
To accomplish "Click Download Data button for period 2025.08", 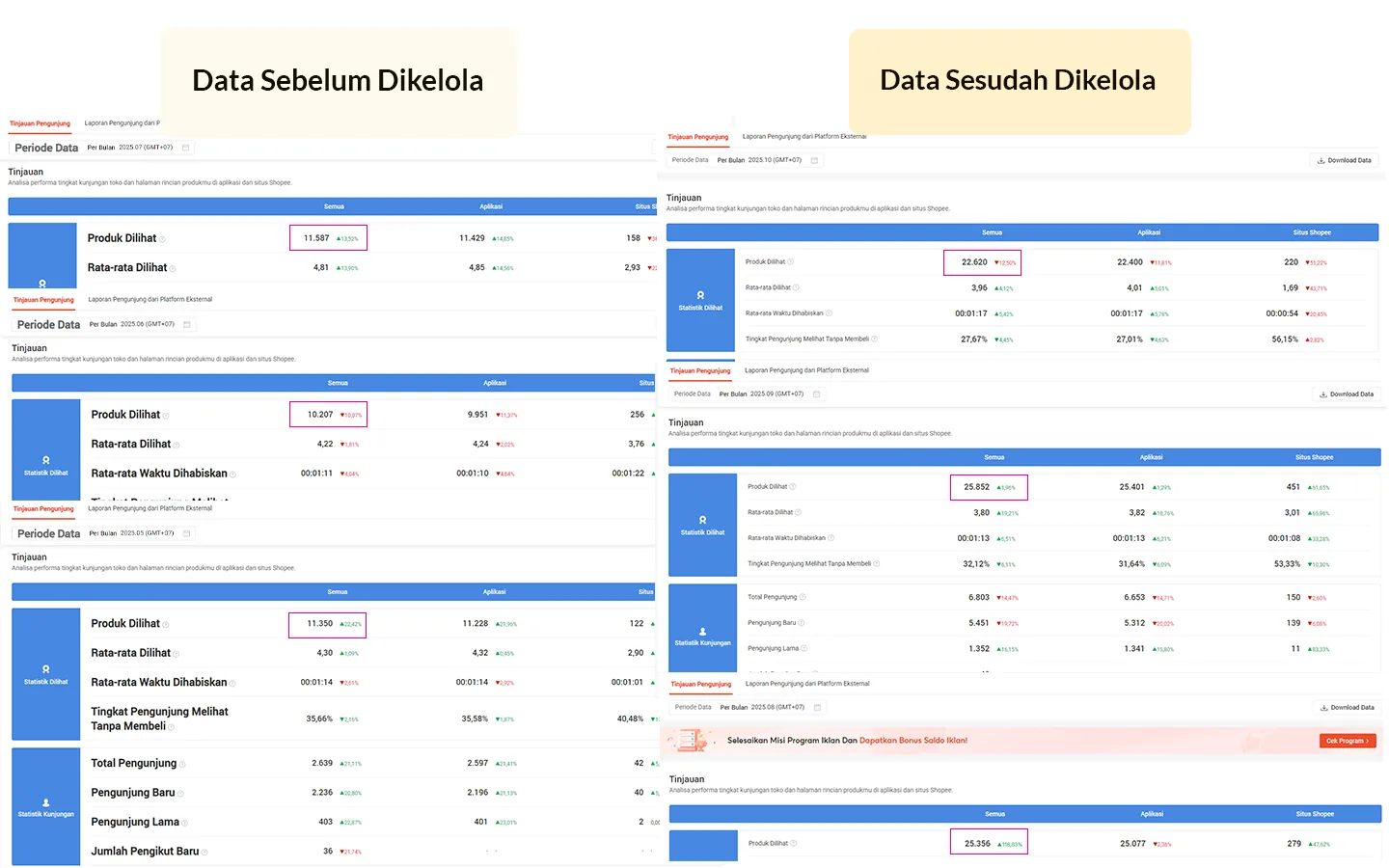I will 1348,707.
